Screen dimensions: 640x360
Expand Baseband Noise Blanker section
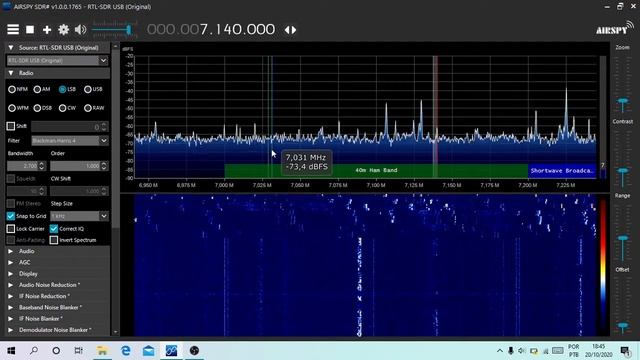(11, 307)
